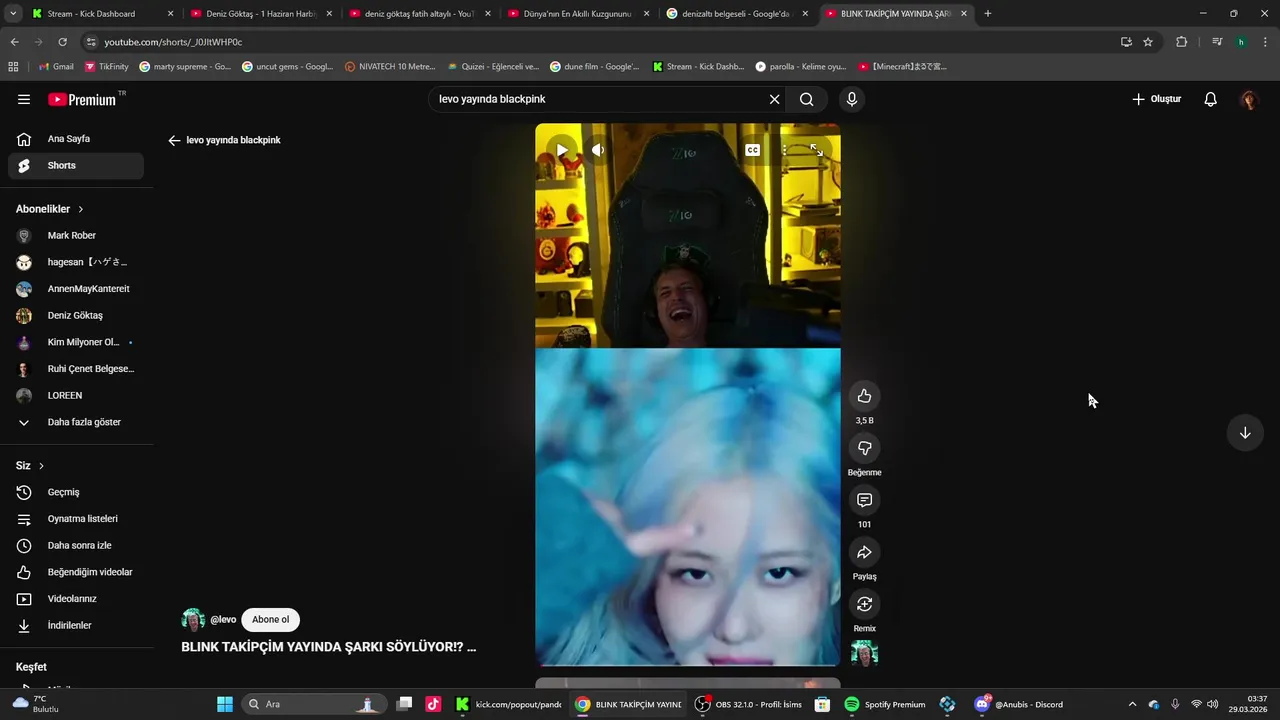Viewport: 1280px width, 720px height.
Task: Open a new browser tab
Action: click(x=988, y=14)
